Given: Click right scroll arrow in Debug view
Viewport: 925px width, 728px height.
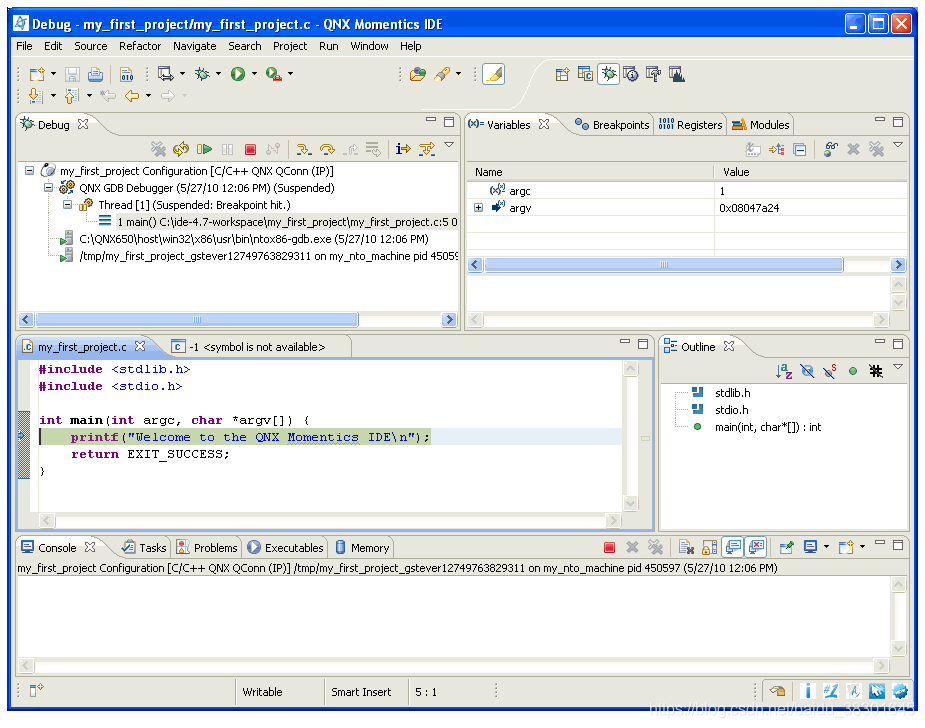Looking at the screenshot, I should coord(450,320).
